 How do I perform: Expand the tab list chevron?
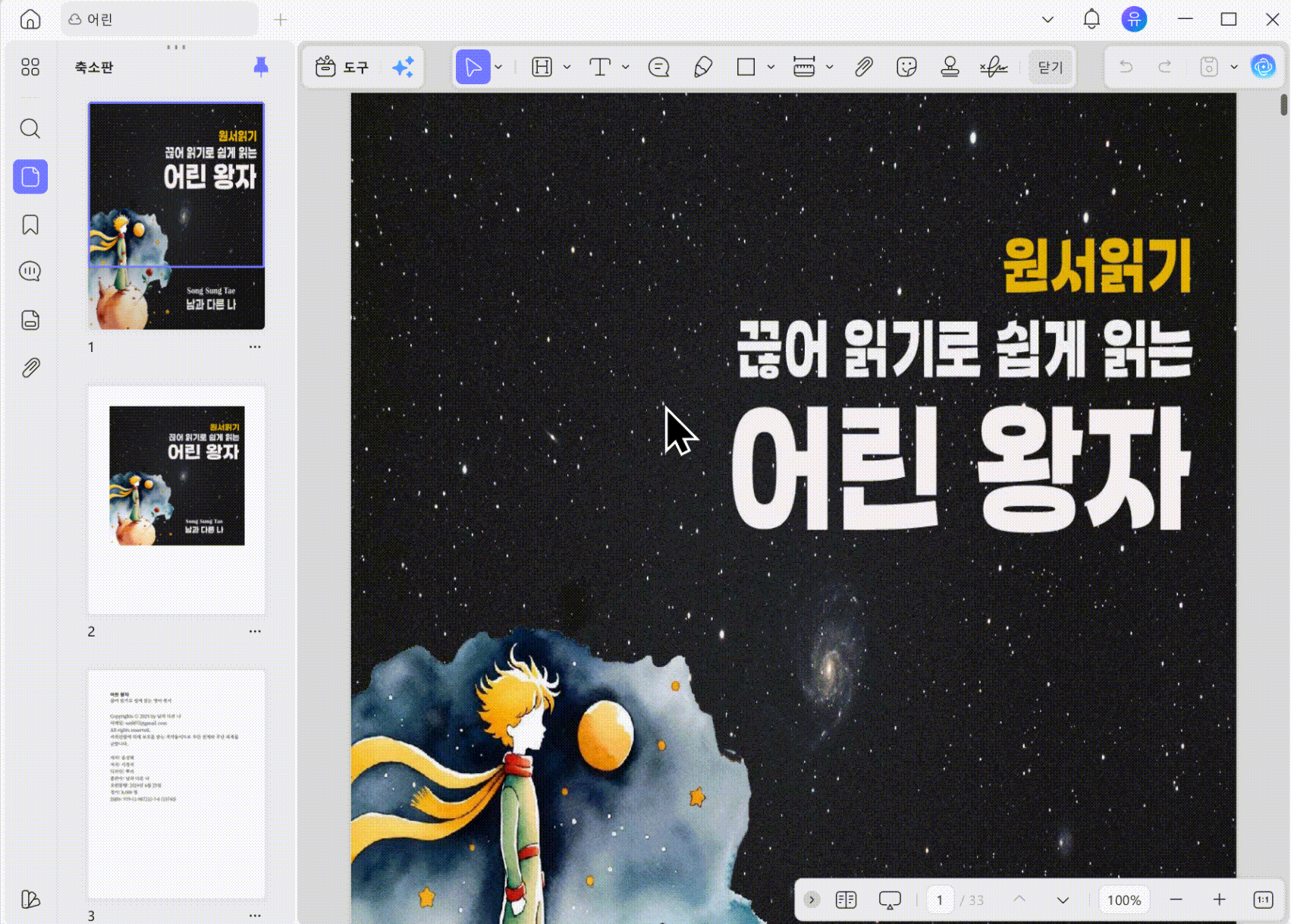(1048, 20)
